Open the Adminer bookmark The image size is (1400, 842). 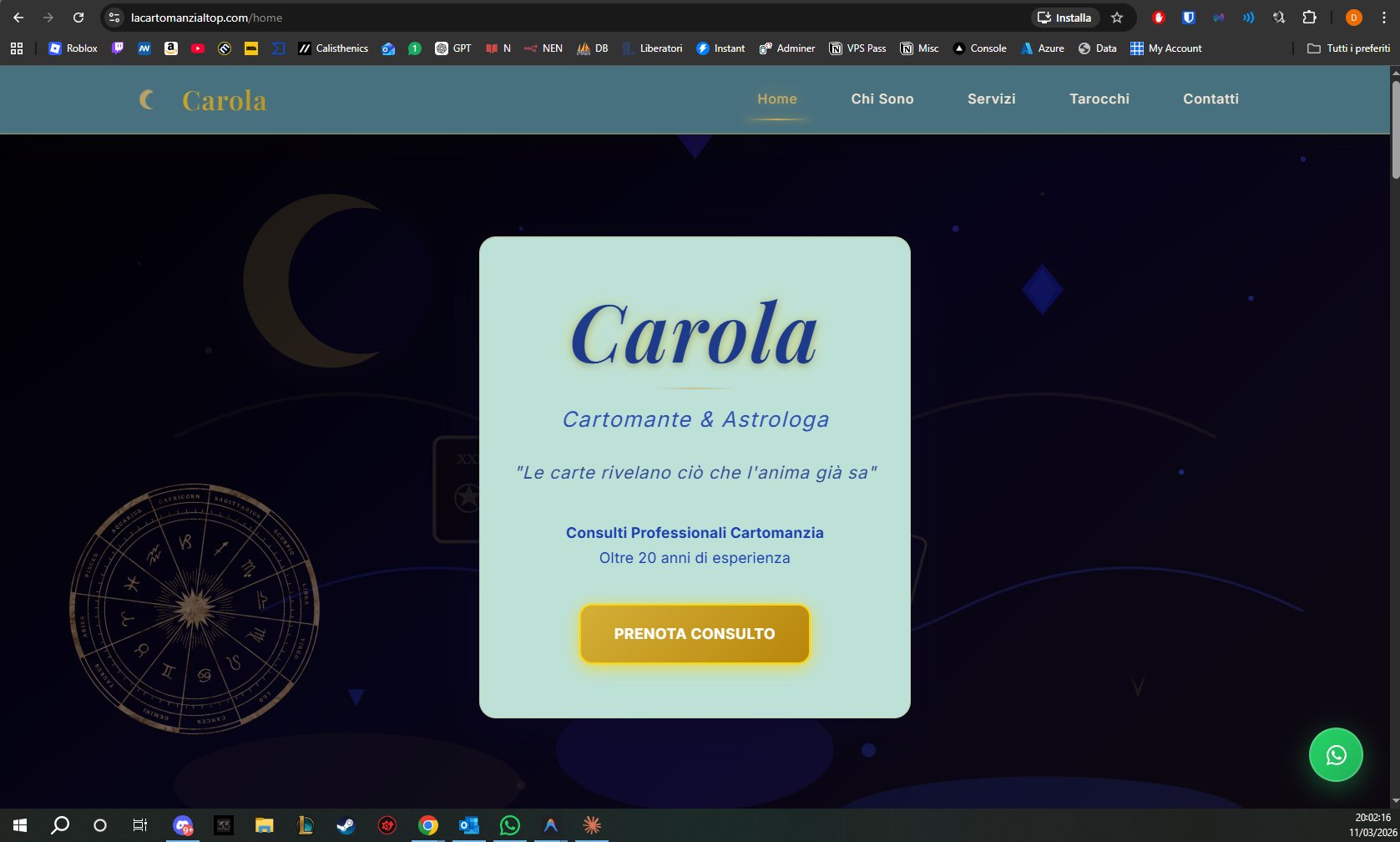(786, 48)
